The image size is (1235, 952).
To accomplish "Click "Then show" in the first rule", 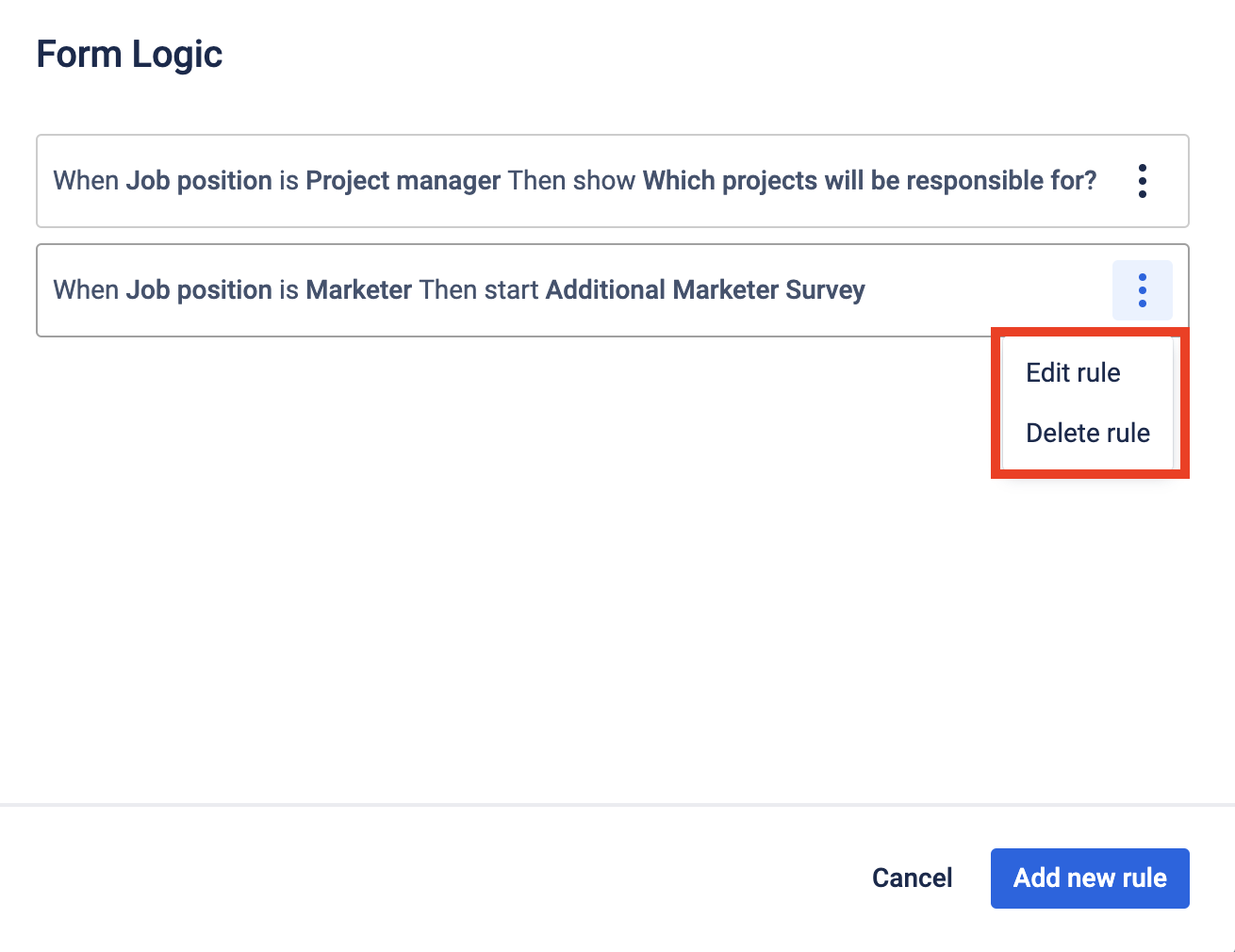I will pyautogui.click(x=571, y=181).
